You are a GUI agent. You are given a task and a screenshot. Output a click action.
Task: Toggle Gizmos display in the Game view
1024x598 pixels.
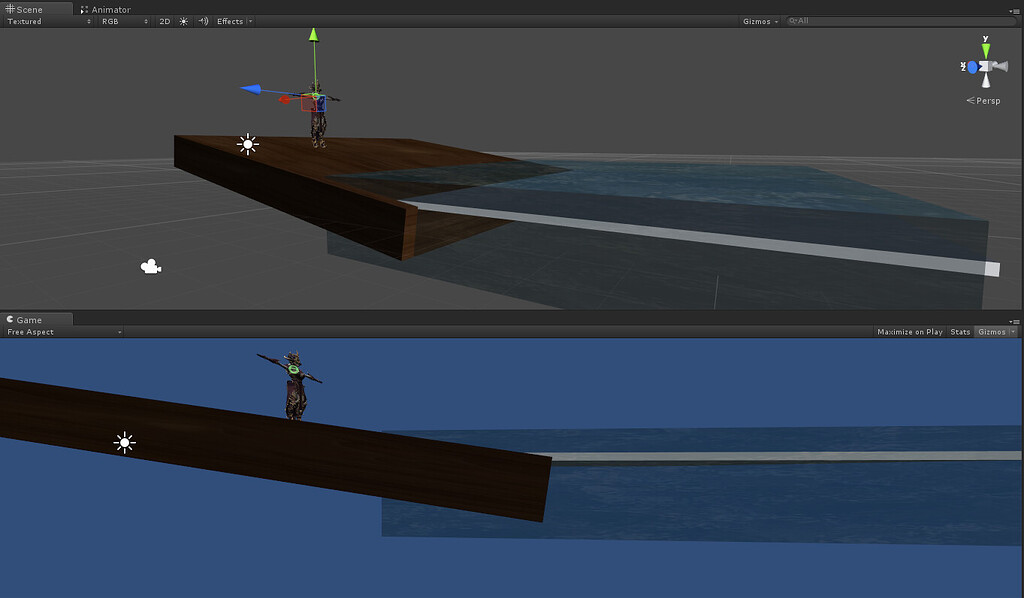993,332
